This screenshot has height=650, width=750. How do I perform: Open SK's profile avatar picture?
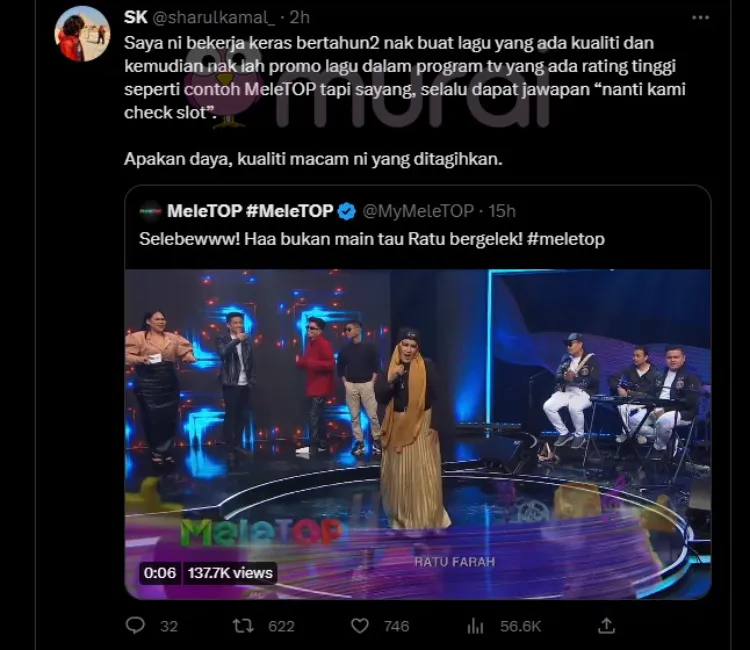tap(83, 34)
